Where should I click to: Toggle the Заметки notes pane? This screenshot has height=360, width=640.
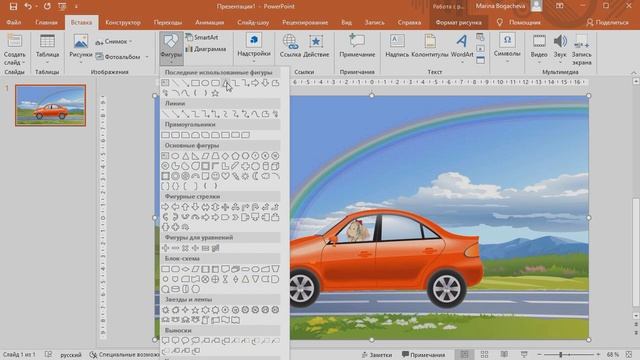click(376, 355)
